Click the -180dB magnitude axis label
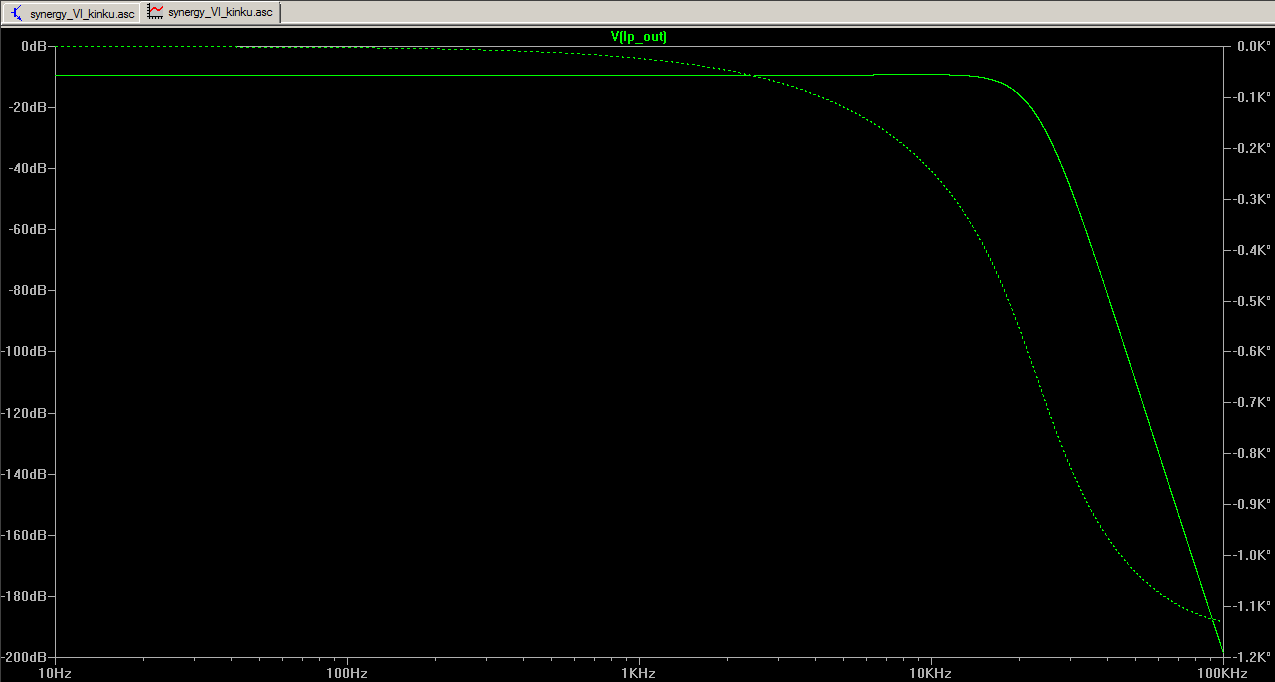1275x682 pixels. [26, 596]
